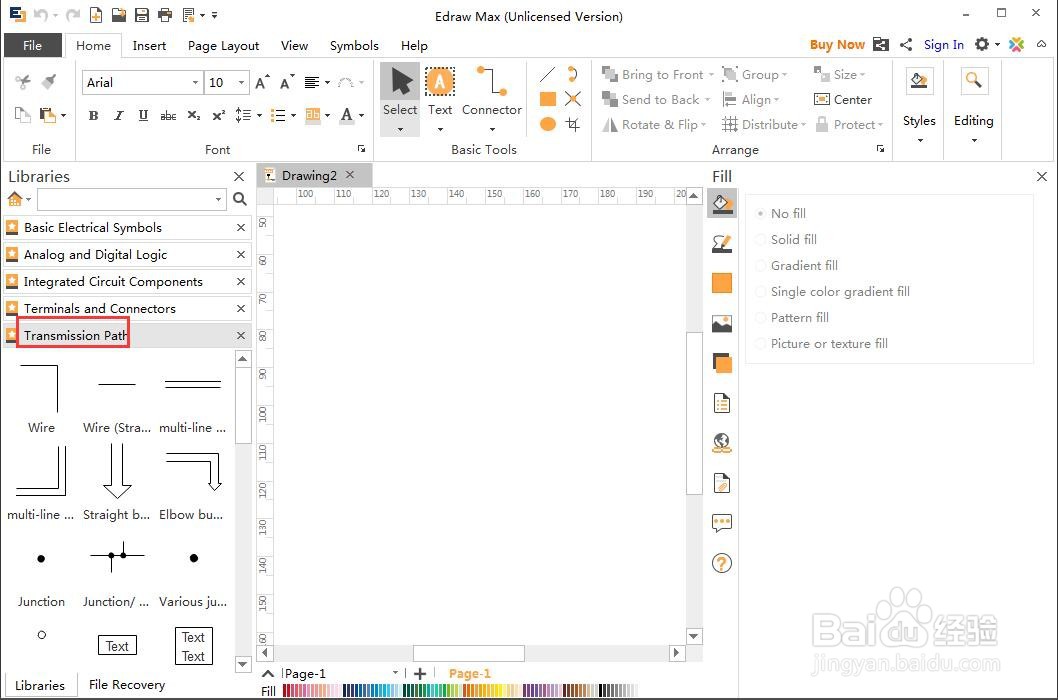Select the crop tool icon
Screen dimensions: 1058x700
point(573,124)
